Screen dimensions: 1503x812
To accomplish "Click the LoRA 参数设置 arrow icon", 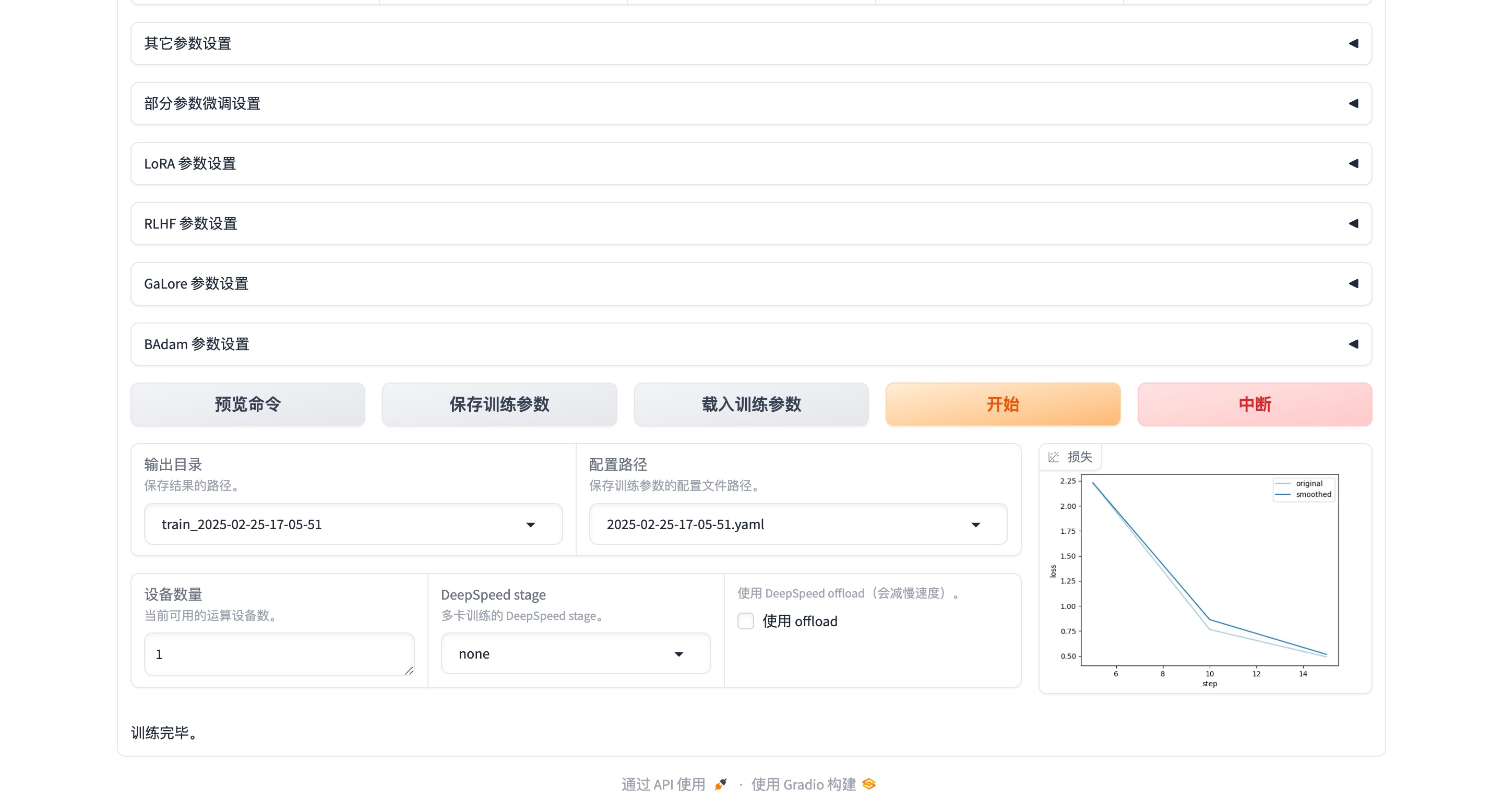I will [x=1353, y=164].
